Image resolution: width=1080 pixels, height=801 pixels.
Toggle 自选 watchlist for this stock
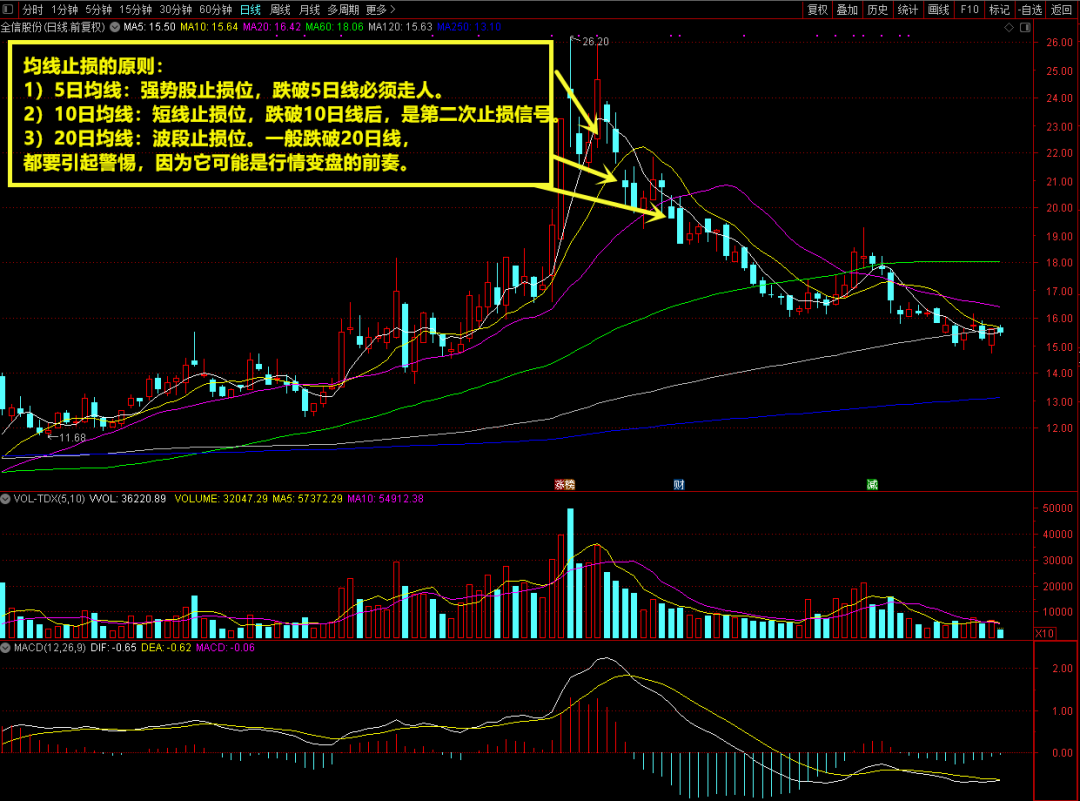(1029, 9)
